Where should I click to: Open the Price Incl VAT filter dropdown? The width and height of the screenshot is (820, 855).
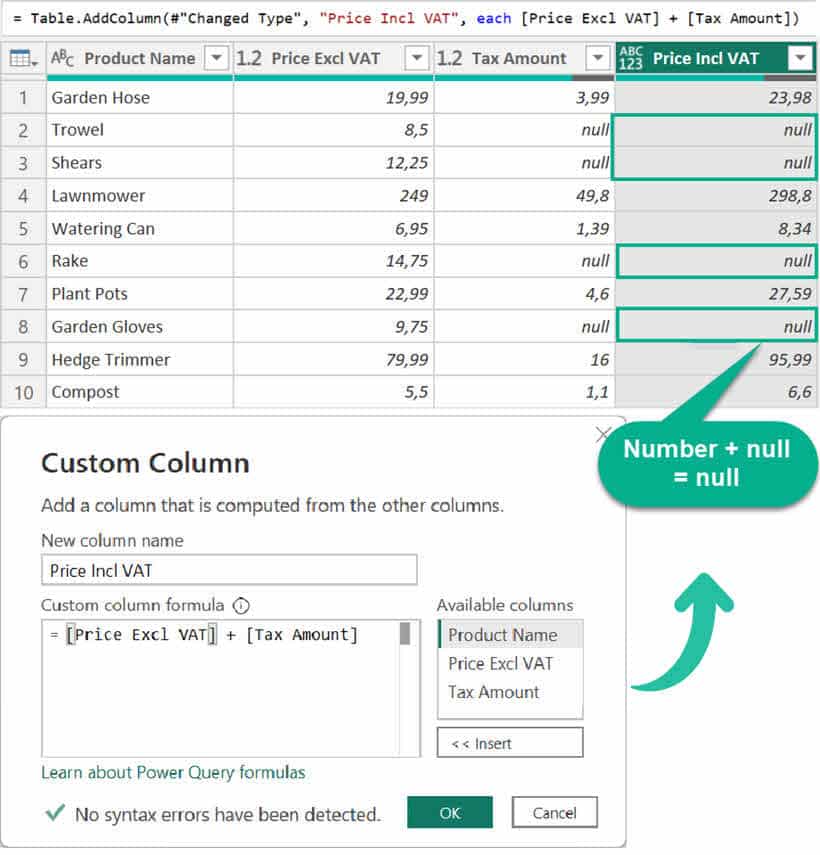(x=798, y=58)
